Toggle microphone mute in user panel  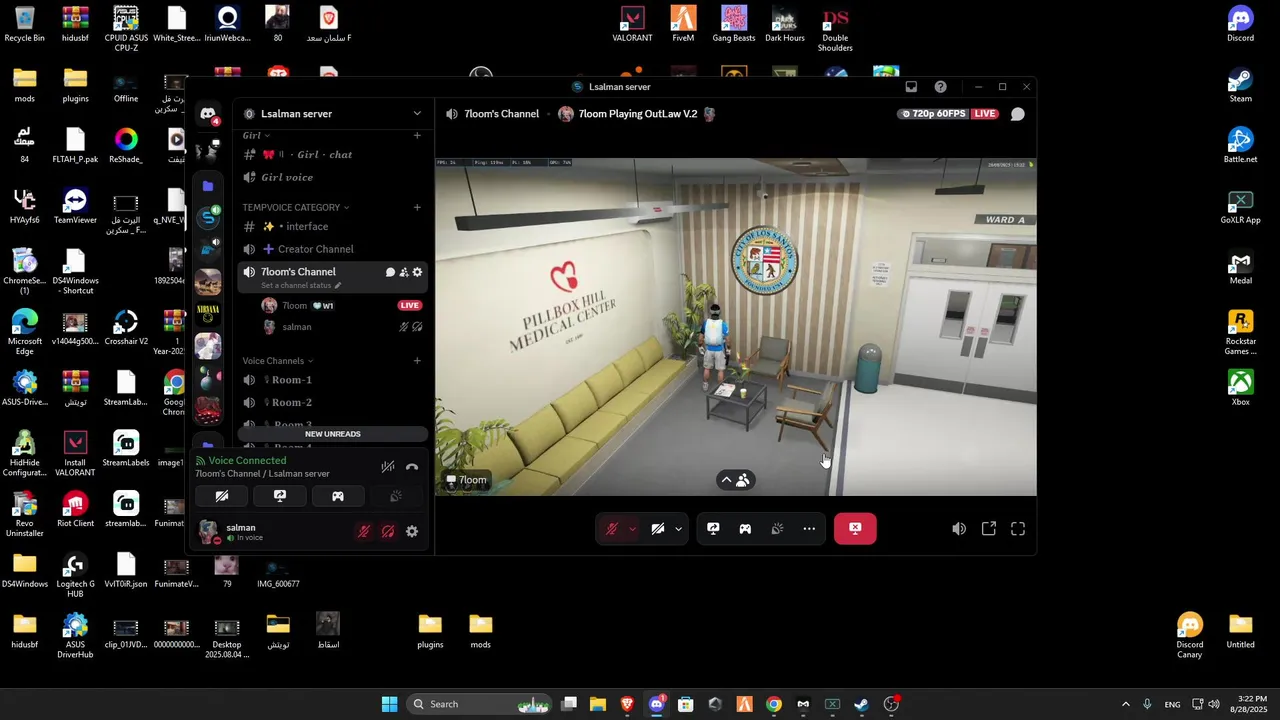[x=364, y=532]
